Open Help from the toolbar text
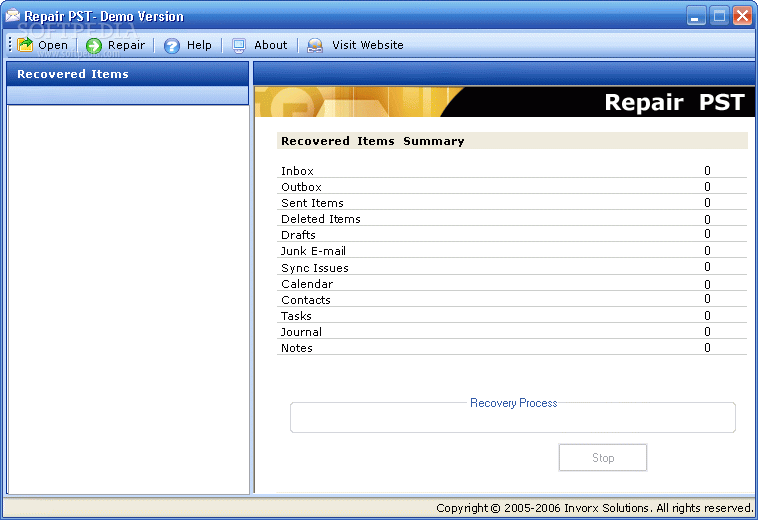Viewport: 758px width, 520px height. [x=199, y=45]
